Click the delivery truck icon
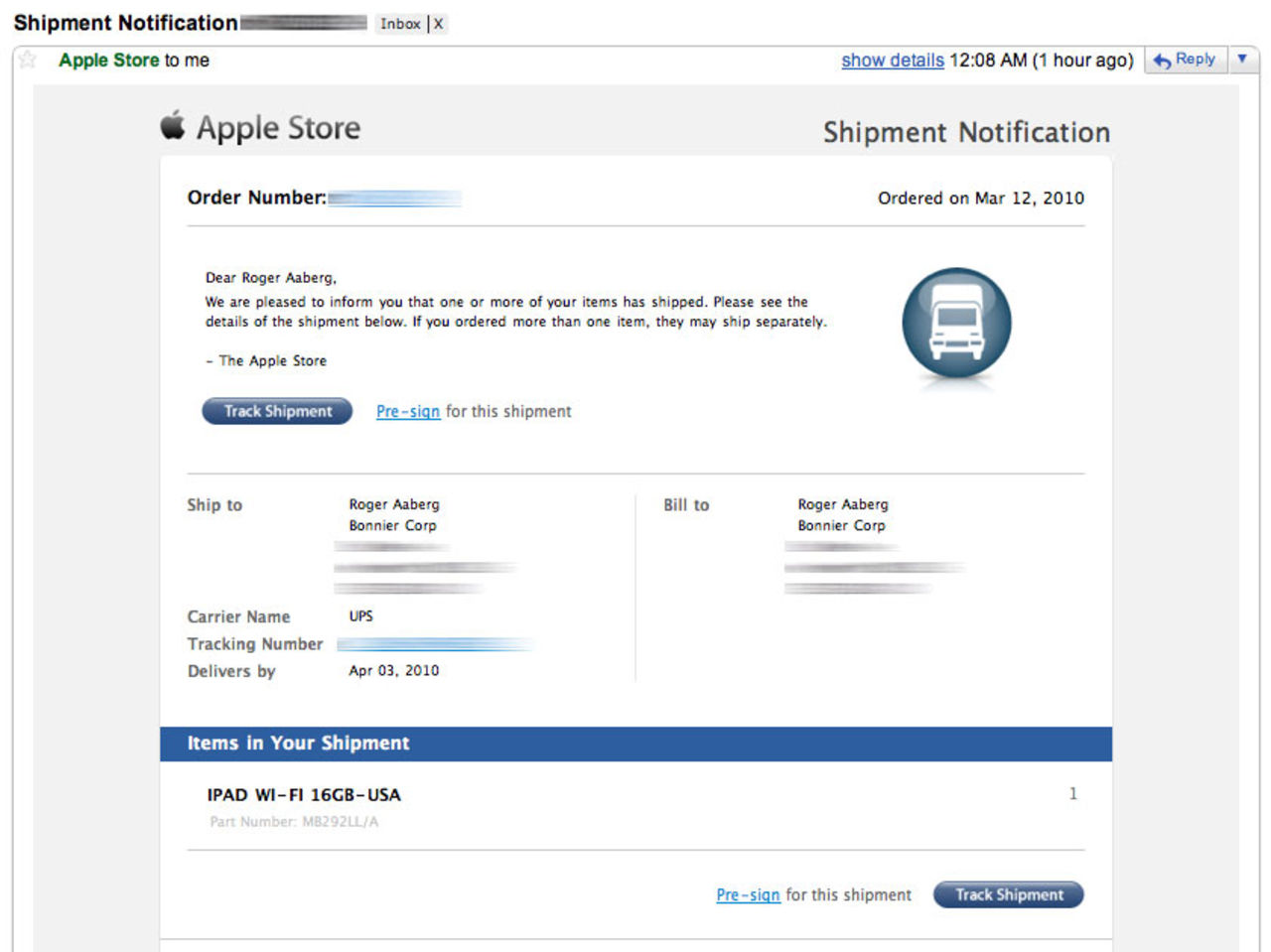Image resolution: width=1271 pixels, height=952 pixels. click(955, 324)
